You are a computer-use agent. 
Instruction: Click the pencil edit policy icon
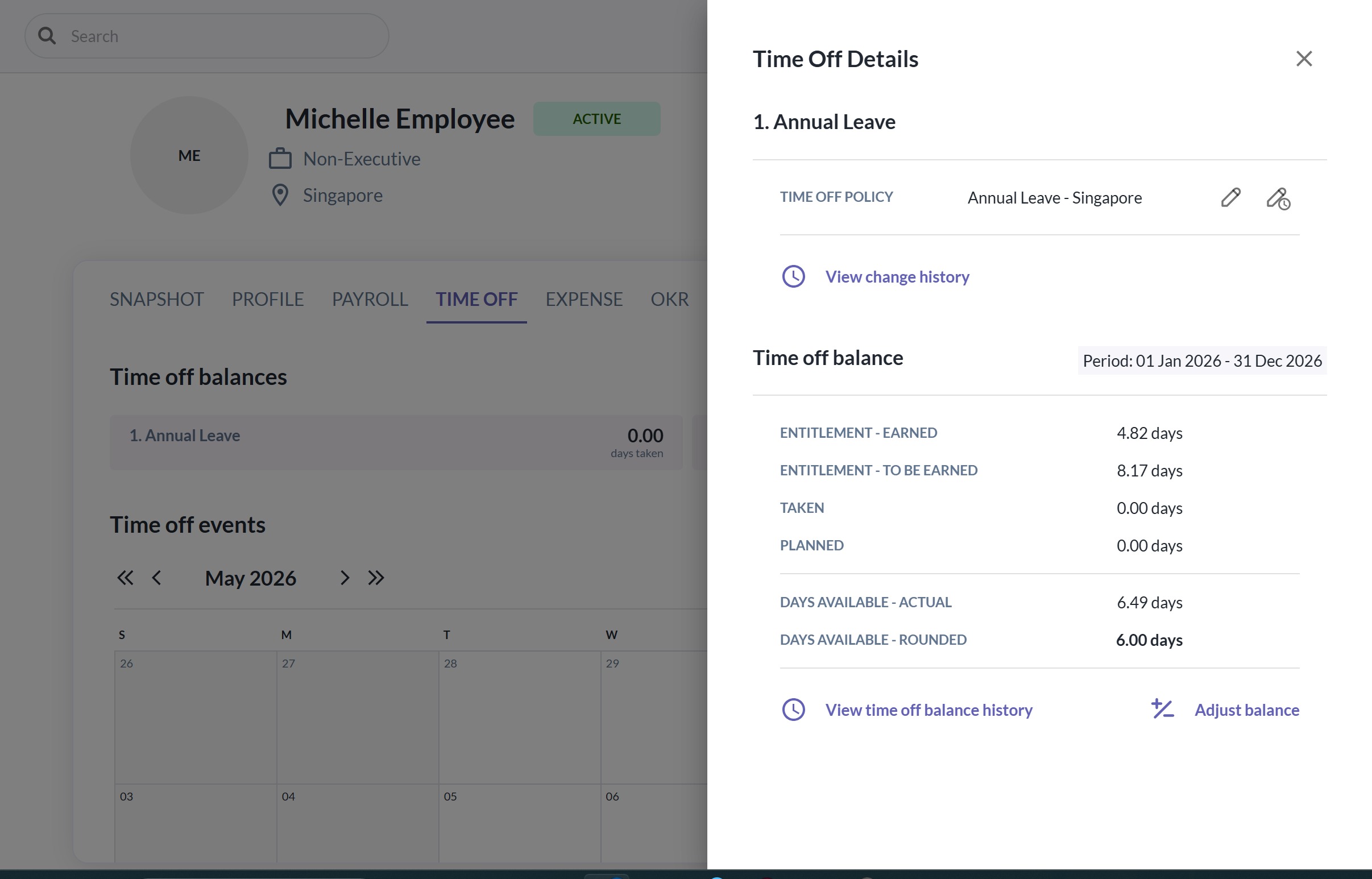pyautogui.click(x=1230, y=197)
